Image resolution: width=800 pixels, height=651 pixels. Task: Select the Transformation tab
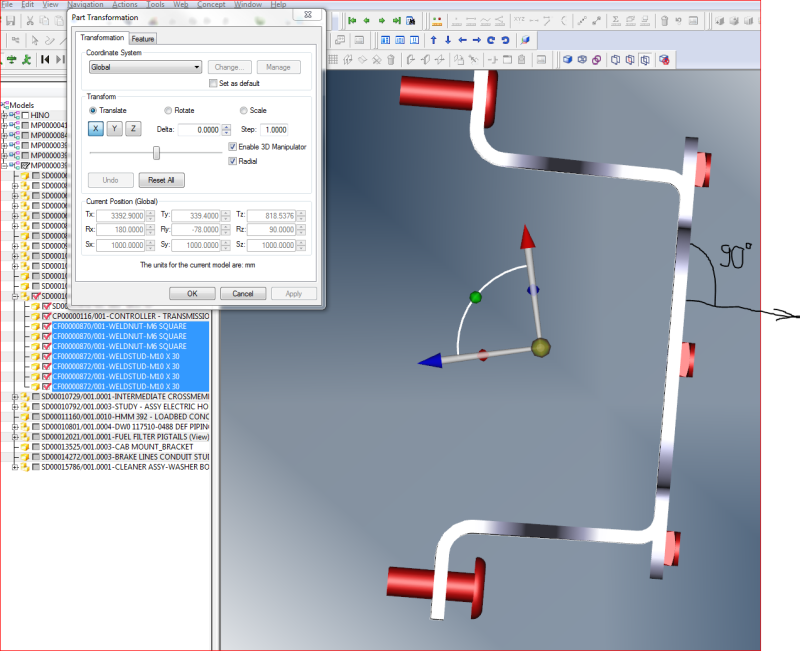102,38
